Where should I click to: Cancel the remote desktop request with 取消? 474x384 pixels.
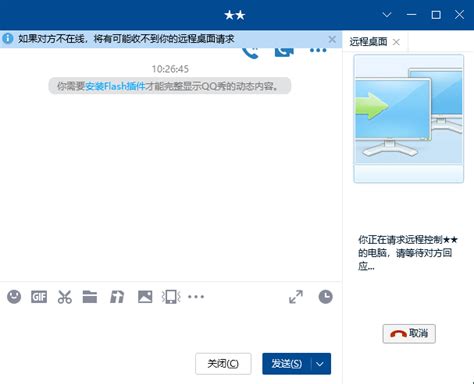point(409,333)
